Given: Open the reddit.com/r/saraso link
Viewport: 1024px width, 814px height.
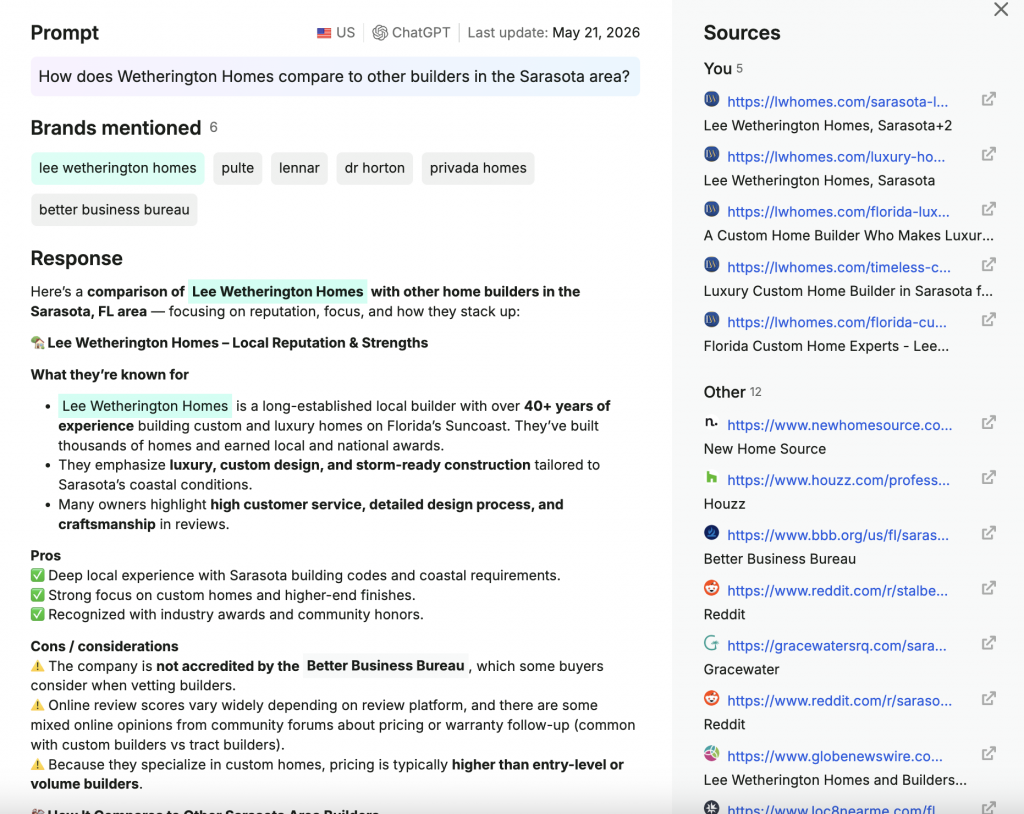Looking at the screenshot, I should point(839,700).
